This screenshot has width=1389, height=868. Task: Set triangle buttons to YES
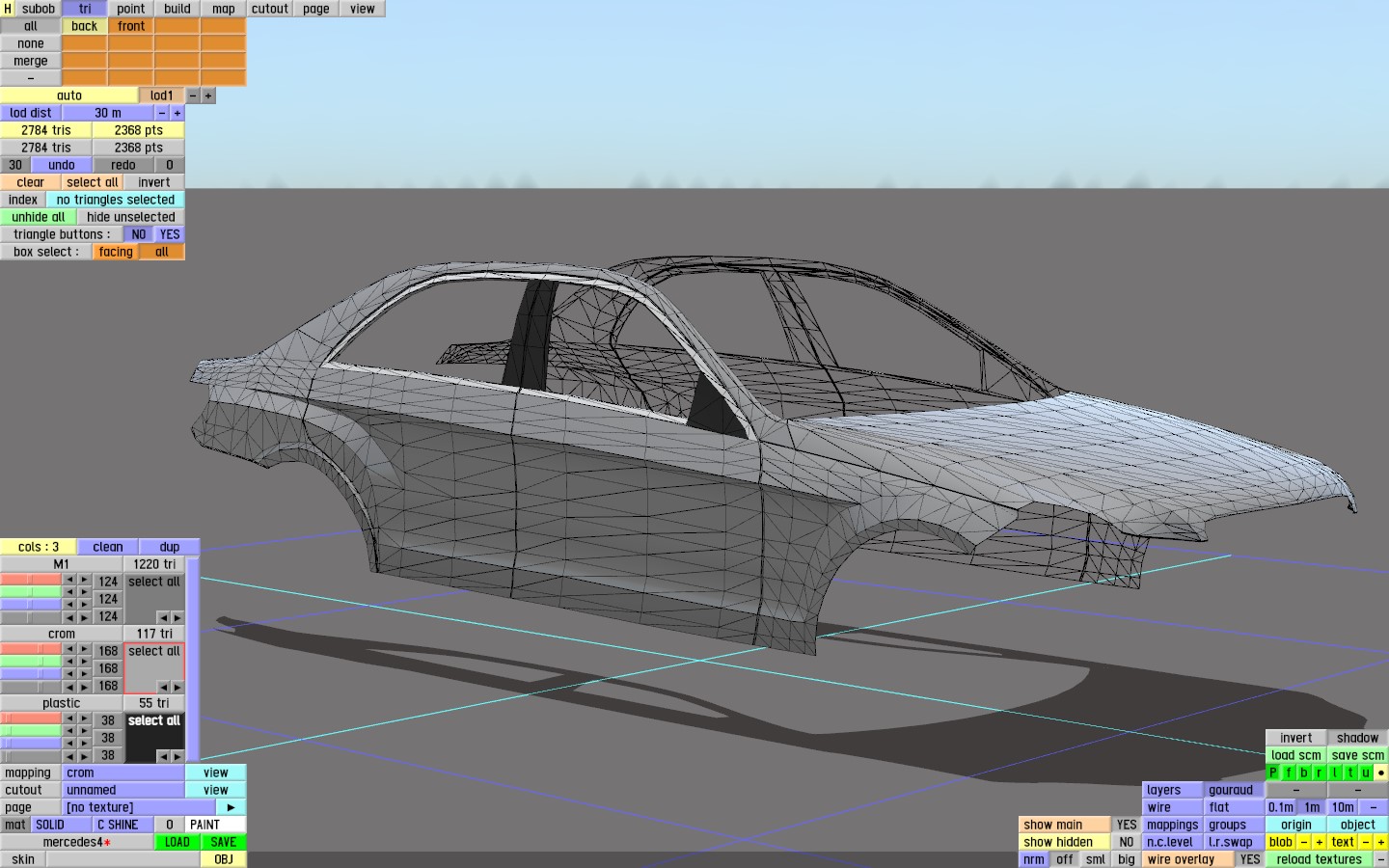point(170,234)
